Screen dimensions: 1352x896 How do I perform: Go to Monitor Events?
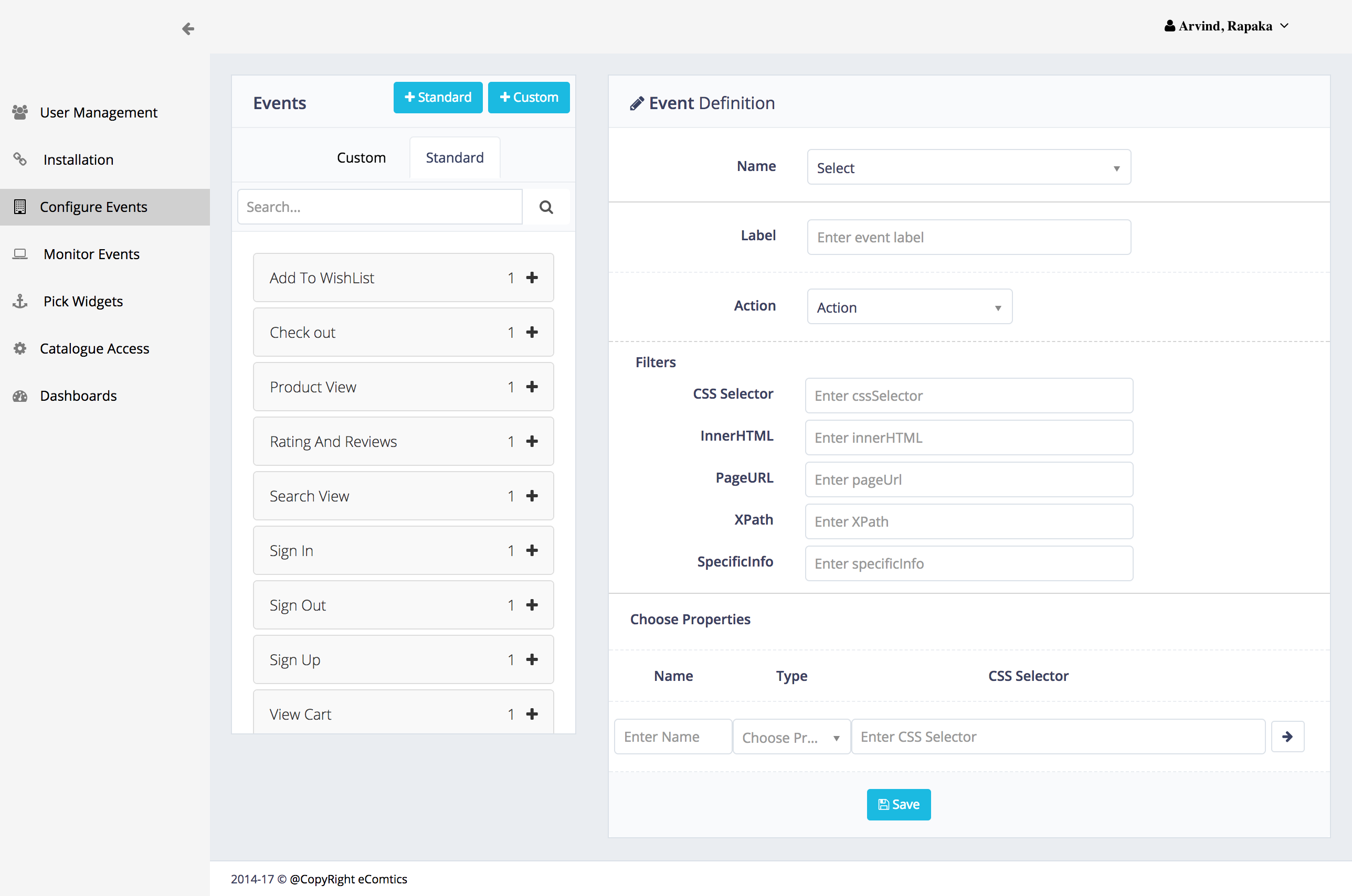(x=105, y=254)
